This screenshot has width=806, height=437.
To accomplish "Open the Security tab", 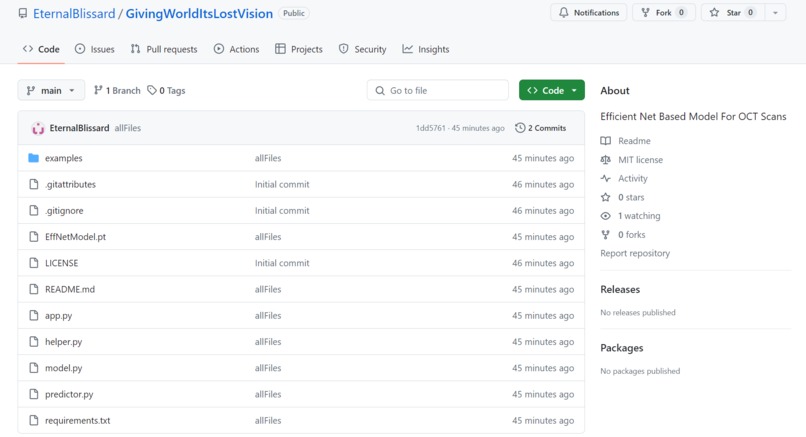I will click(362, 49).
